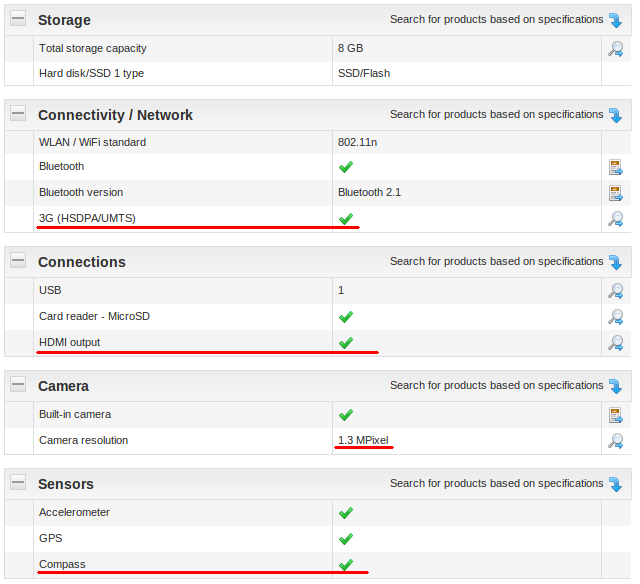Collapse the Storage section

18,19
